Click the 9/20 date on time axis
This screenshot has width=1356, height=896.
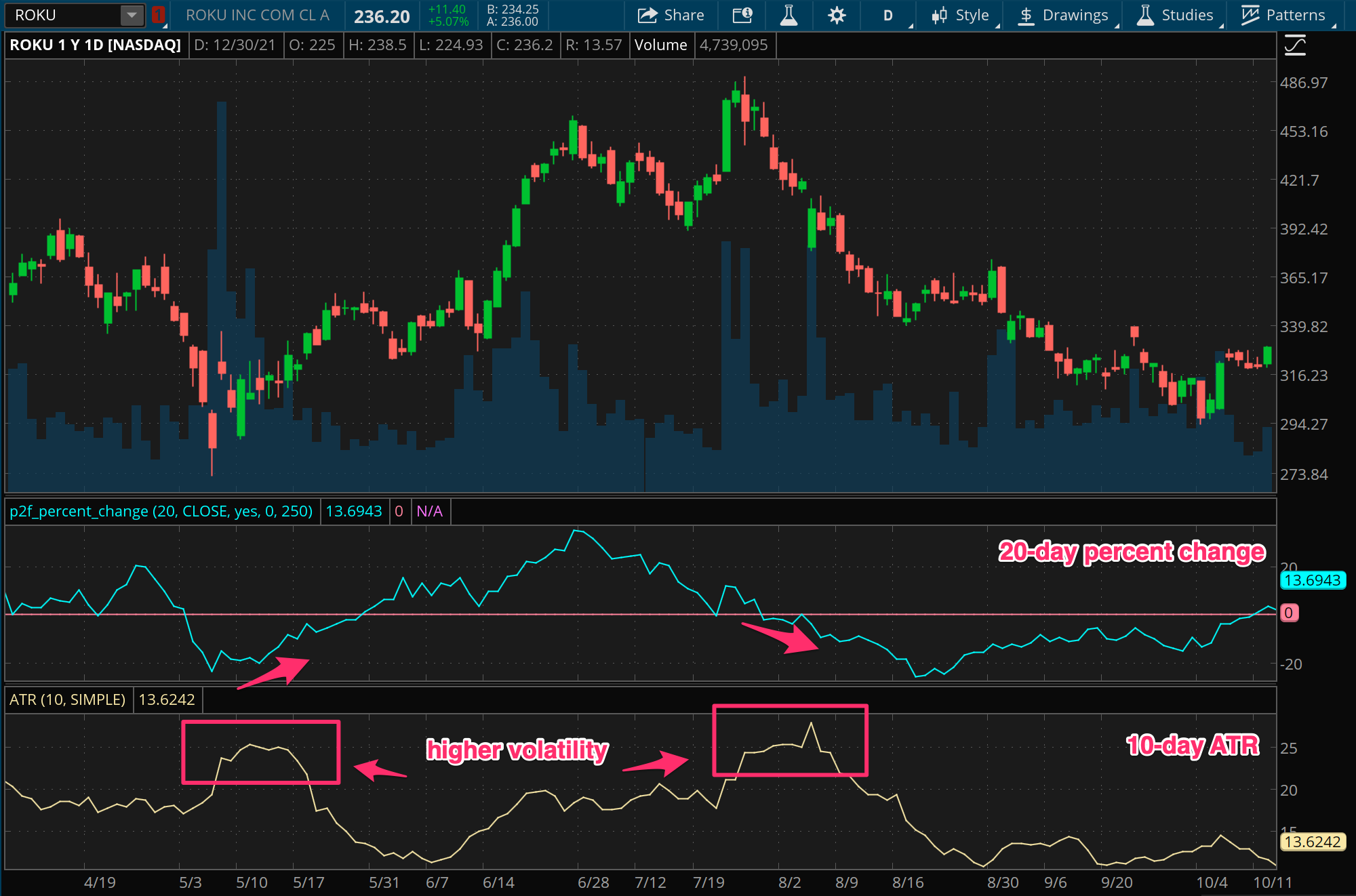(x=1117, y=882)
